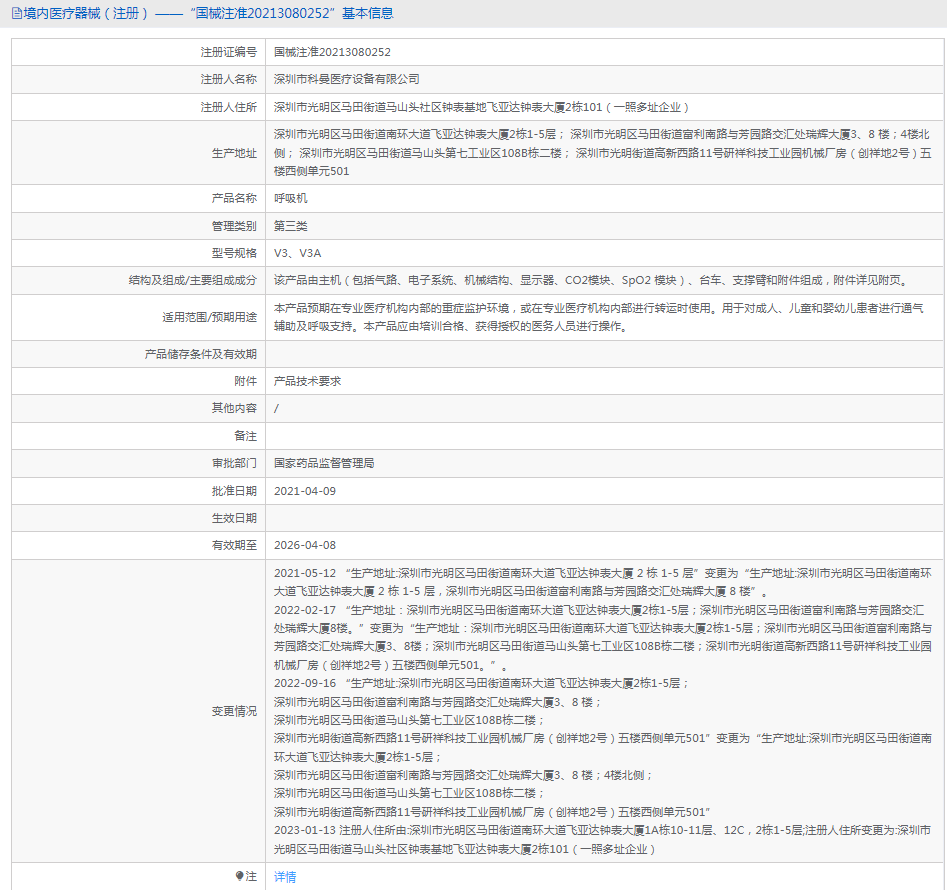
Task: Click the approval date 2021-04-09
Action: [304, 491]
